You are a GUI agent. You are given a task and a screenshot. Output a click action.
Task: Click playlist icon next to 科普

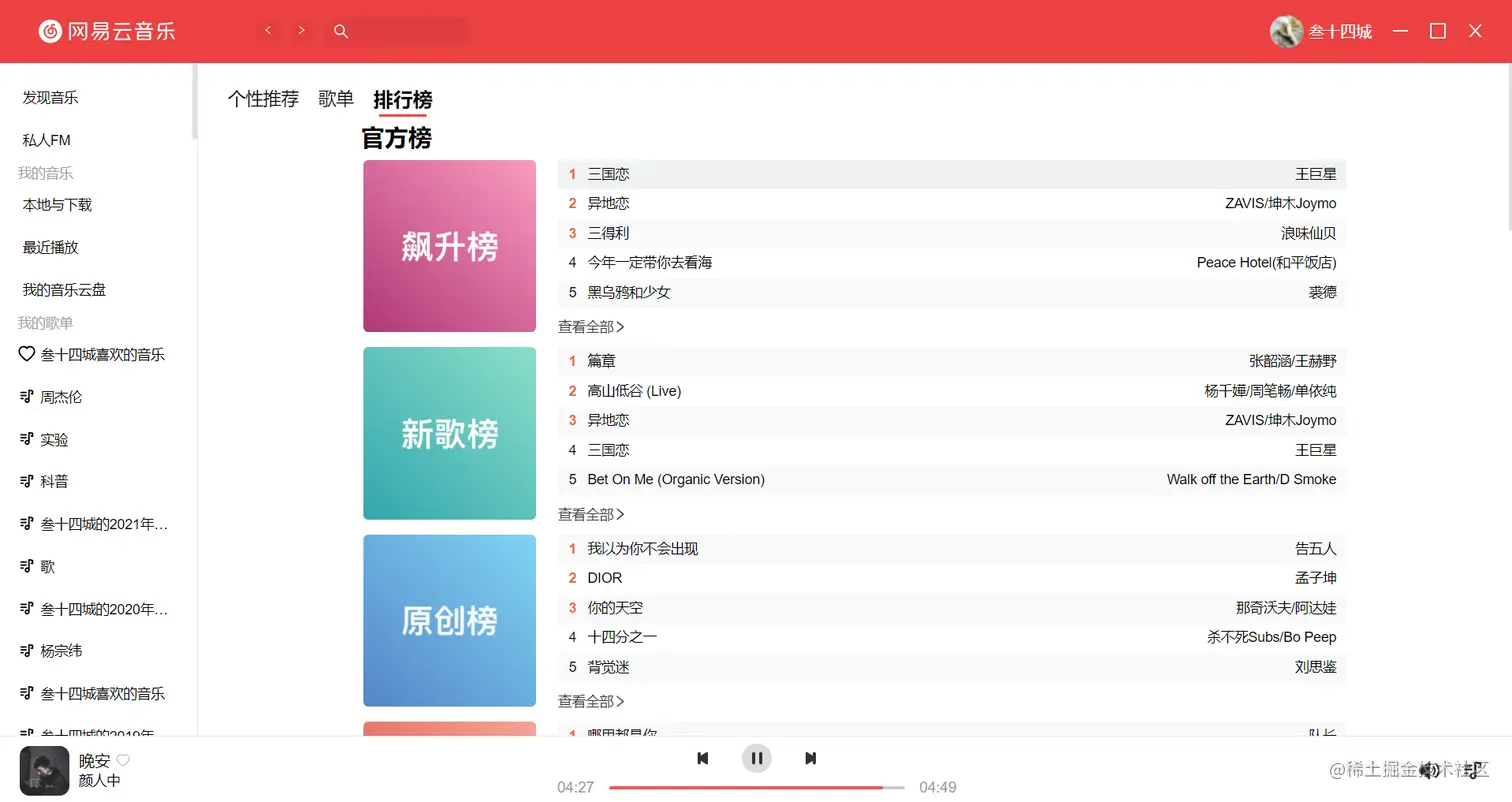27,481
